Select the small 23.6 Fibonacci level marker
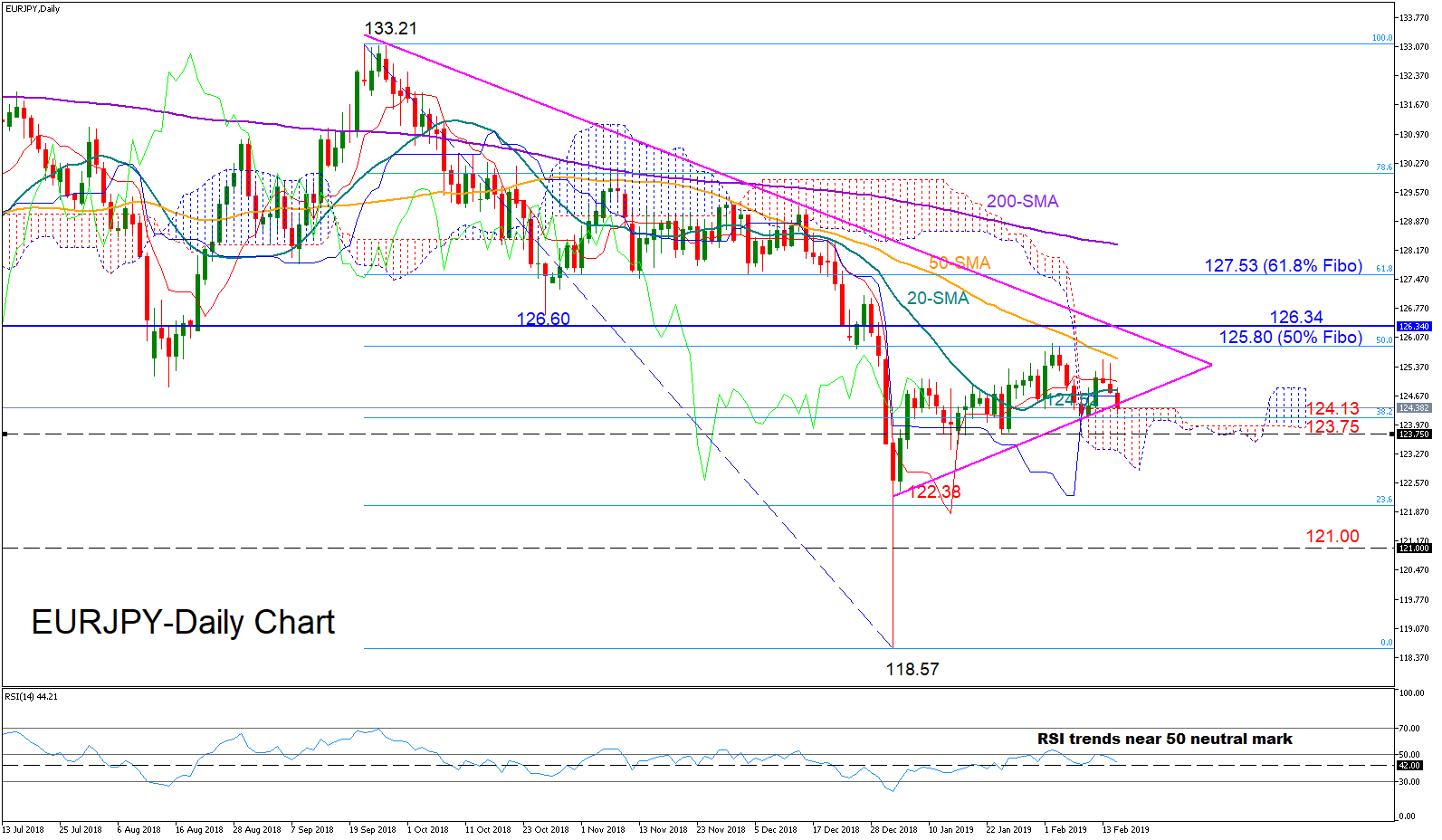Image resolution: width=1442 pixels, height=840 pixels. coord(1384,500)
